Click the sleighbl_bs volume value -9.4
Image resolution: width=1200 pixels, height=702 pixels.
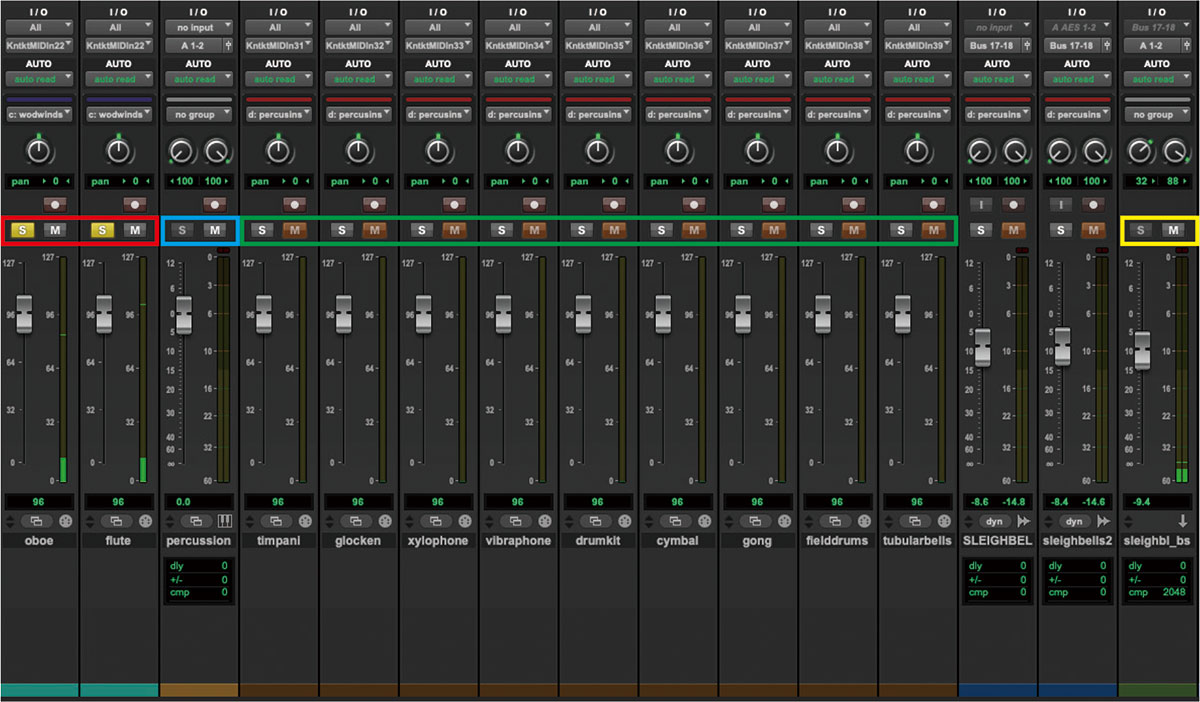[x=1142, y=502]
